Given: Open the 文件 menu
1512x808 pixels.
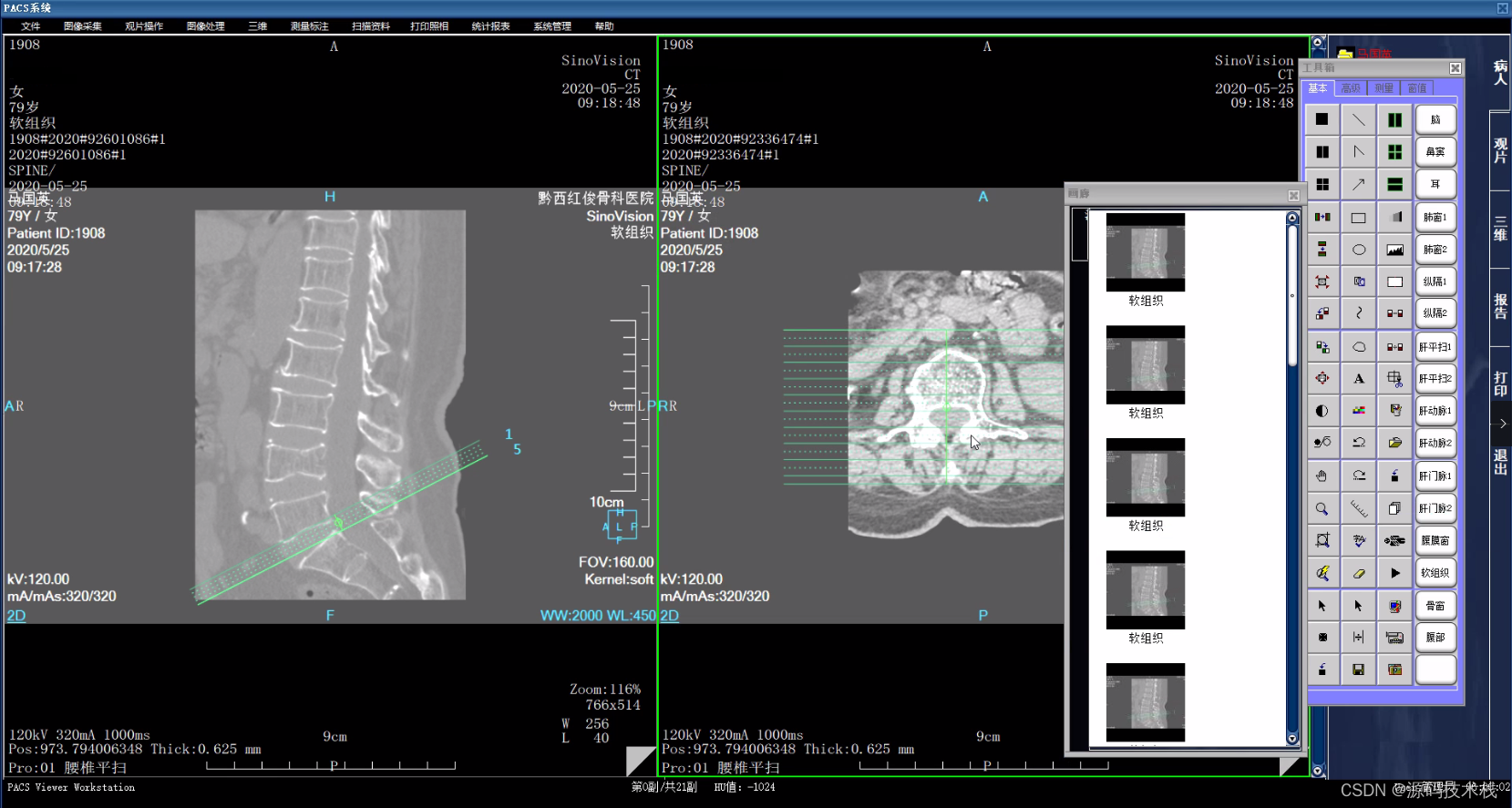Looking at the screenshot, I should click(30, 26).
